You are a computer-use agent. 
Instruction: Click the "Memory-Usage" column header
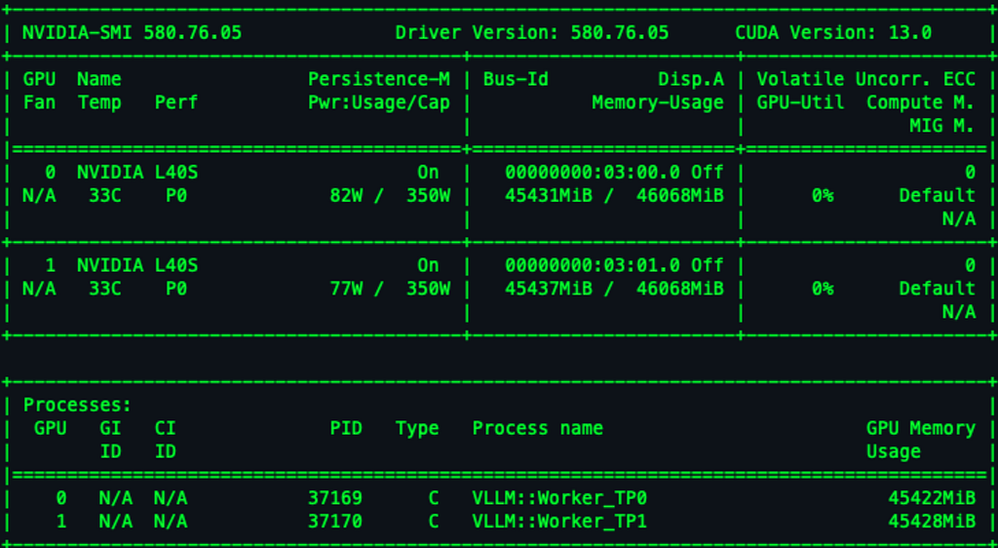pyautogui.click(x=658, y=102)
